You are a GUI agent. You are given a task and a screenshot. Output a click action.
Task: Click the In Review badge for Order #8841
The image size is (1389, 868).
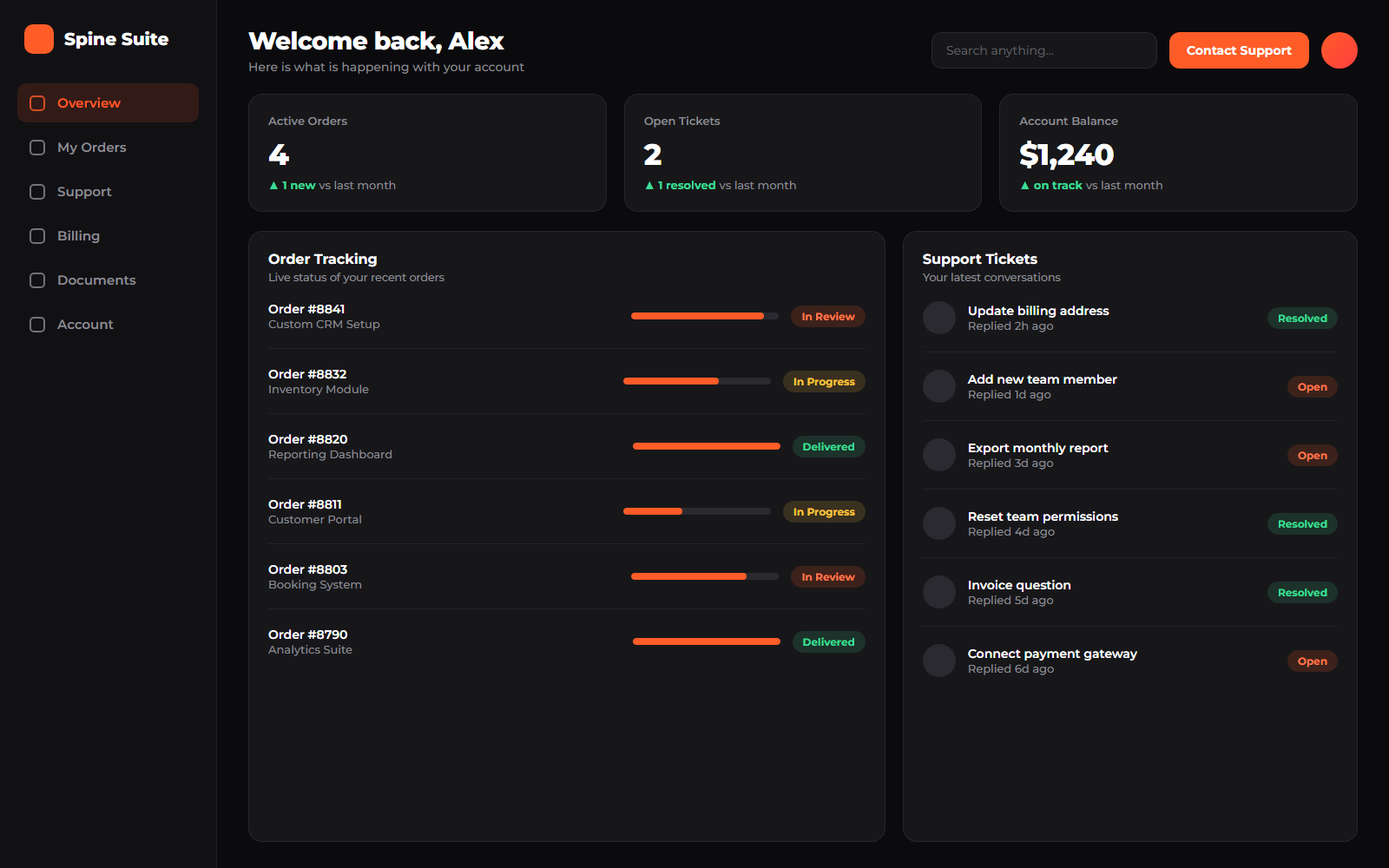click(x=828, y=317)
